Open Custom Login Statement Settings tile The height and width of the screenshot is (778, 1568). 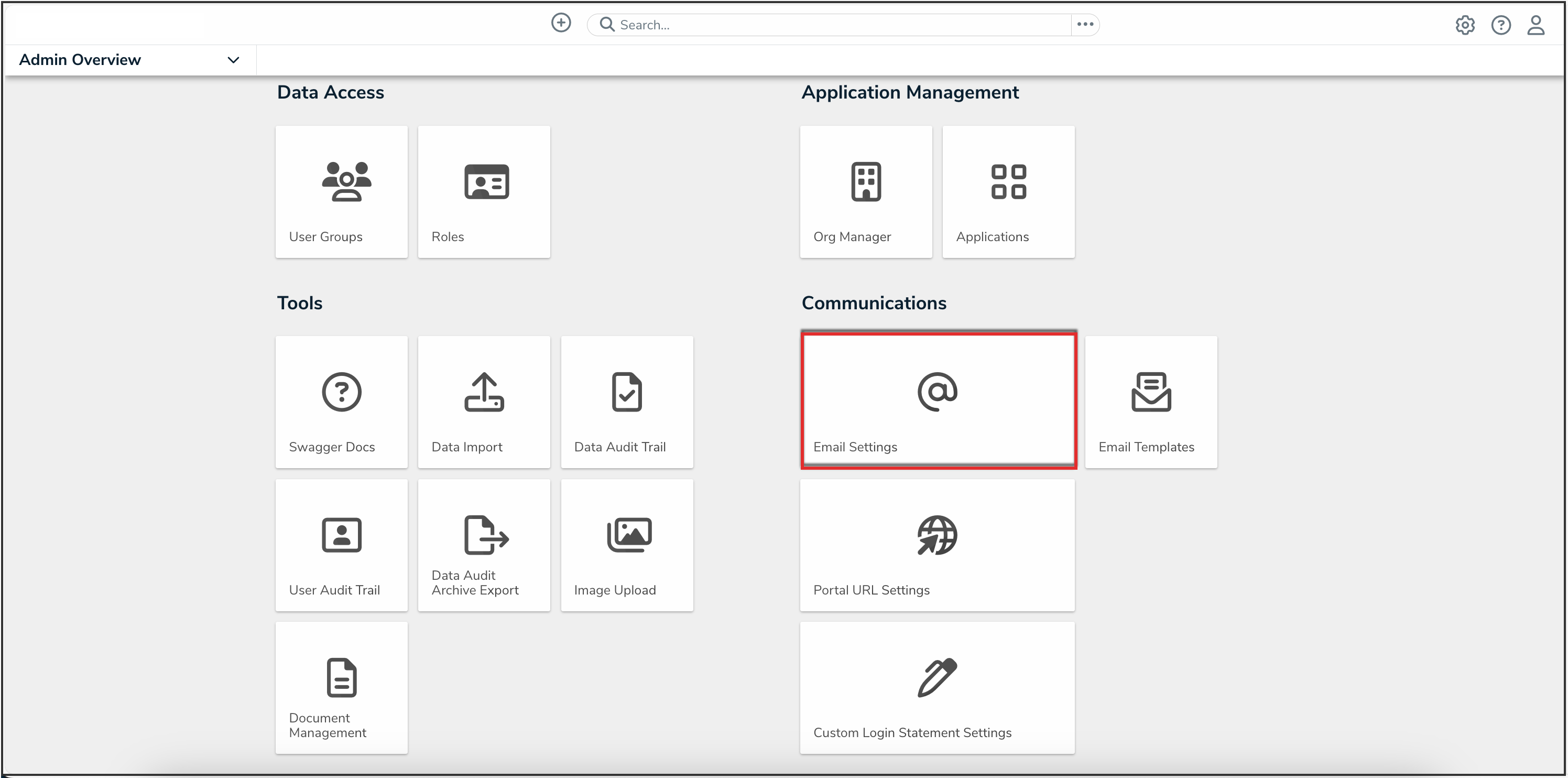(938, 688)
